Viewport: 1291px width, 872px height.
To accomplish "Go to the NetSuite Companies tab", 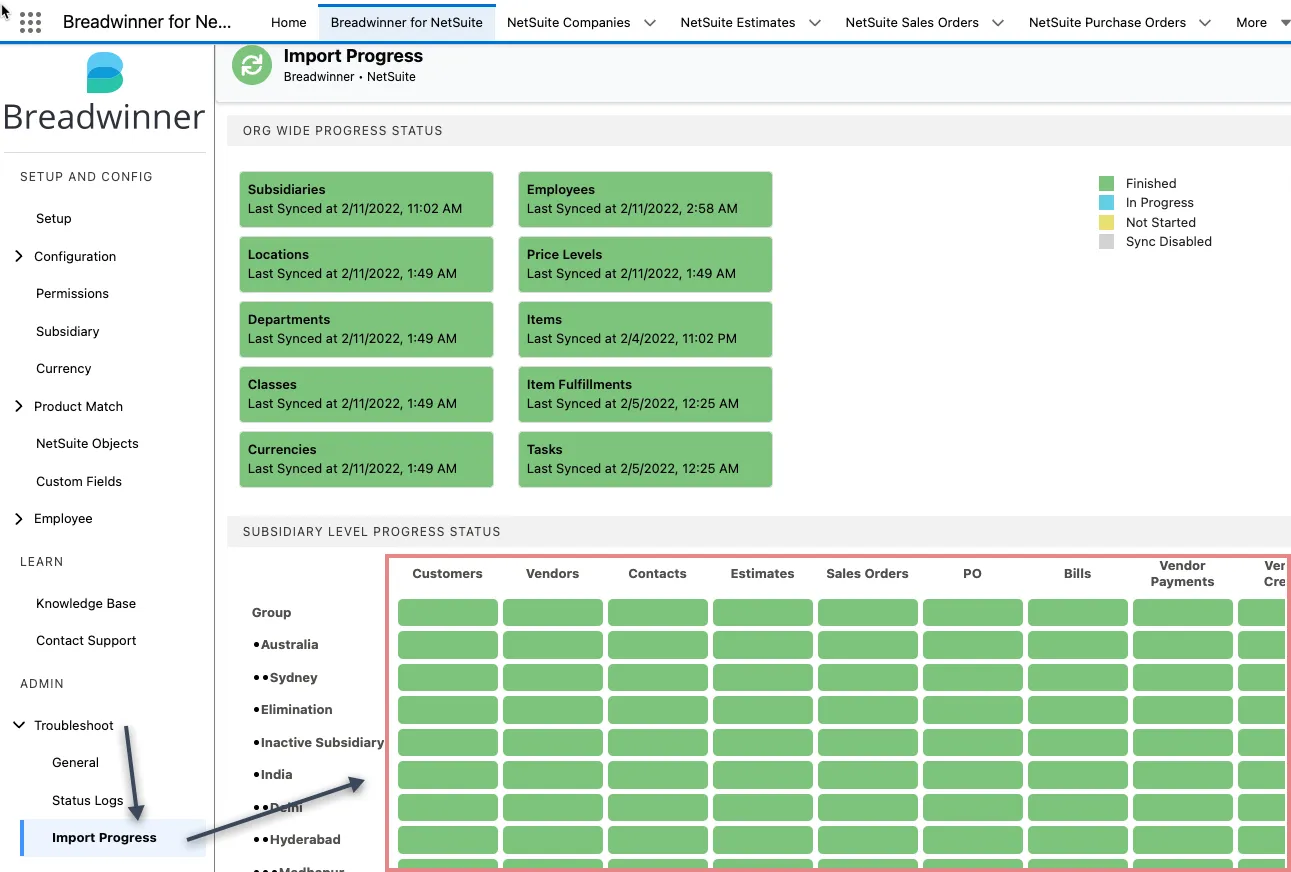I will point(569,22).
